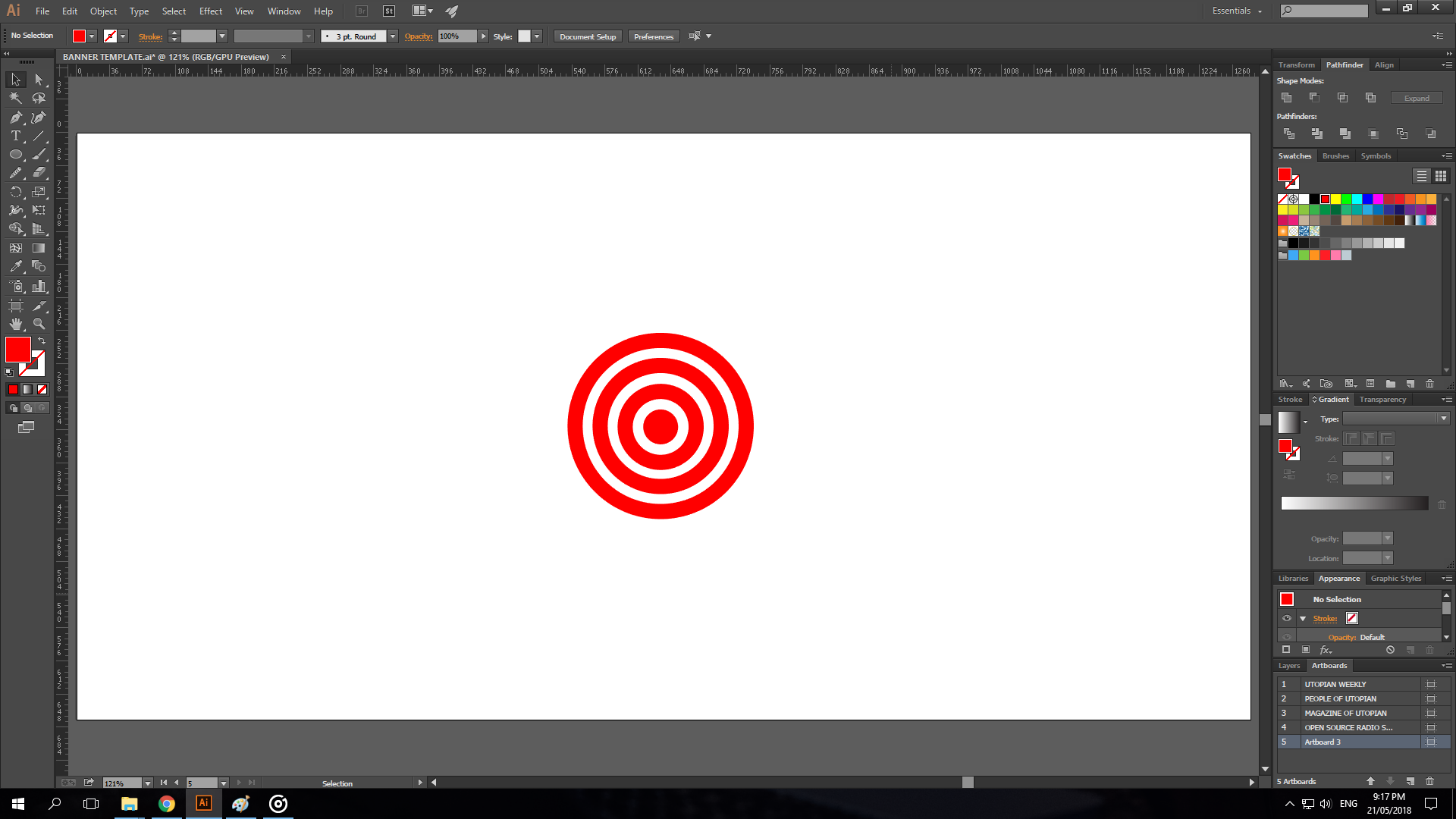Select the Zoom tool
The image size is (1456, 819).
tap(39, 324)
